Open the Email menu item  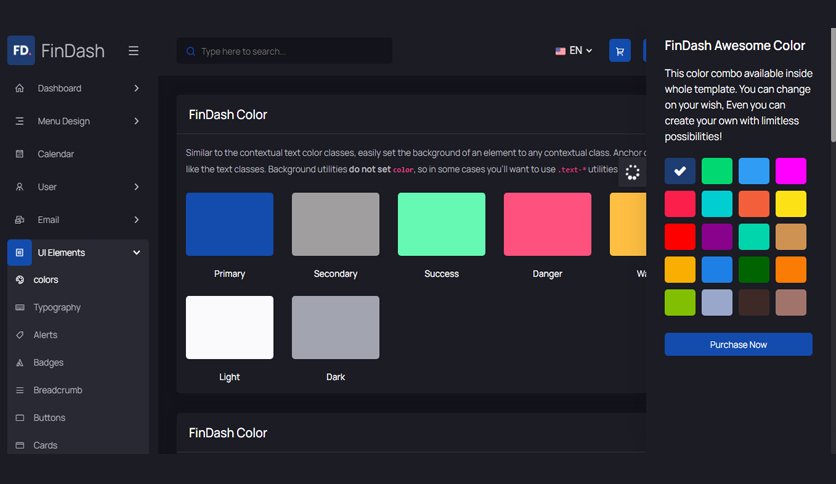(78, 220)
